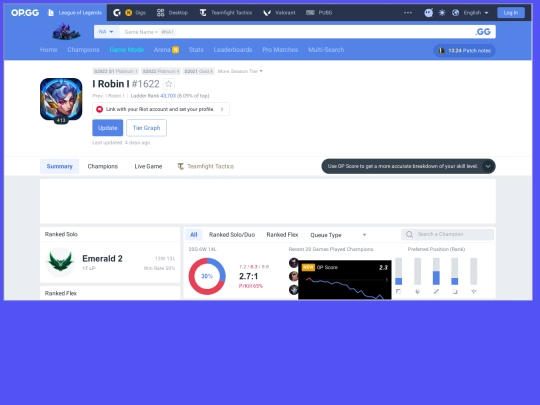Open the Pro Matches nav item
This screenshot has height=405, width=540.
(x=280, y=50)
